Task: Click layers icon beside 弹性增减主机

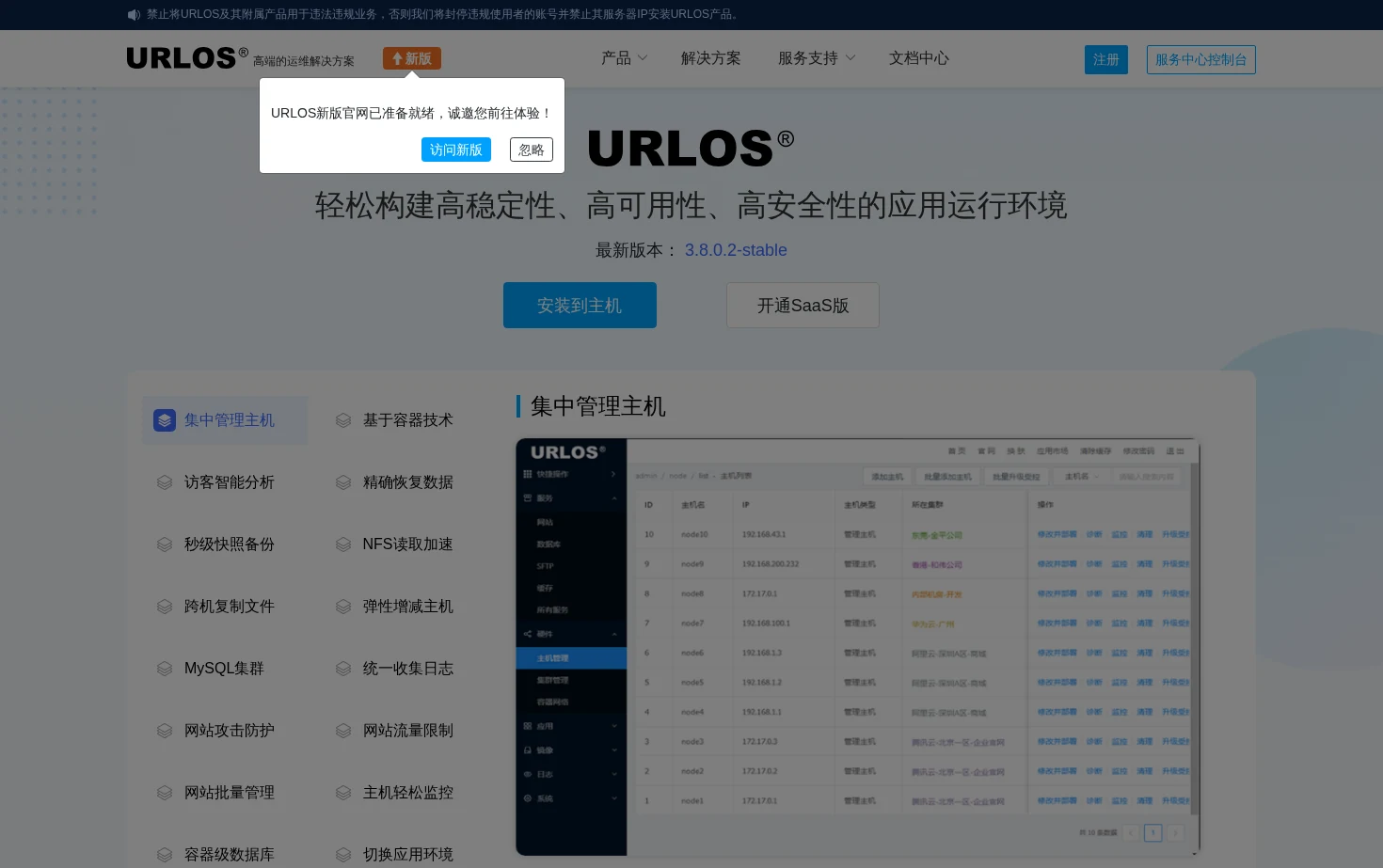Action: tap(343, 607)
